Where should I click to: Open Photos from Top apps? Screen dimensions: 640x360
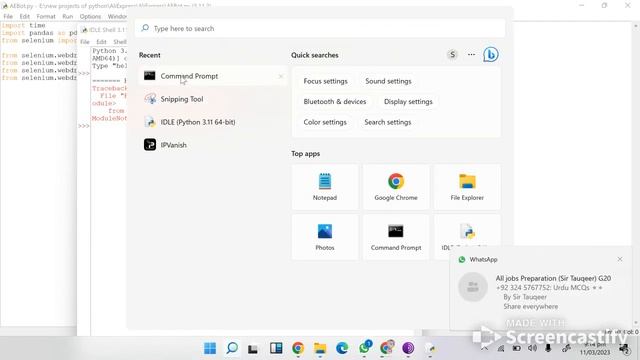(x=325, y=237)
